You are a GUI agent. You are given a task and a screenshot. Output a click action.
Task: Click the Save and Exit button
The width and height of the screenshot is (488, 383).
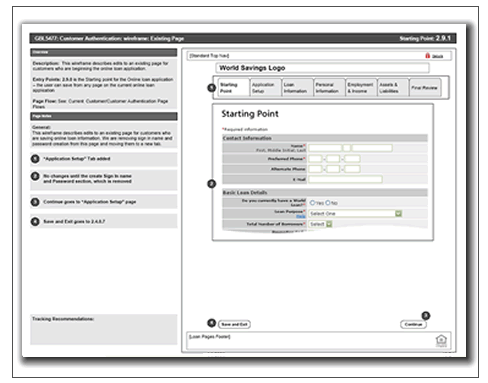point(234,324)
